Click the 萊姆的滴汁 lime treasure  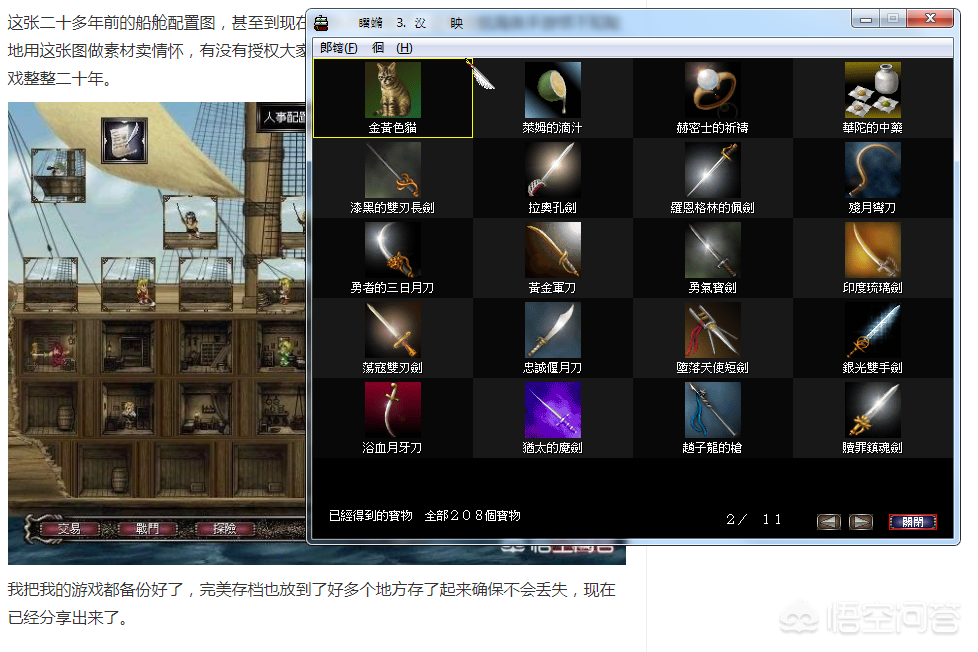pyautogui.click(x=552, y=91)
